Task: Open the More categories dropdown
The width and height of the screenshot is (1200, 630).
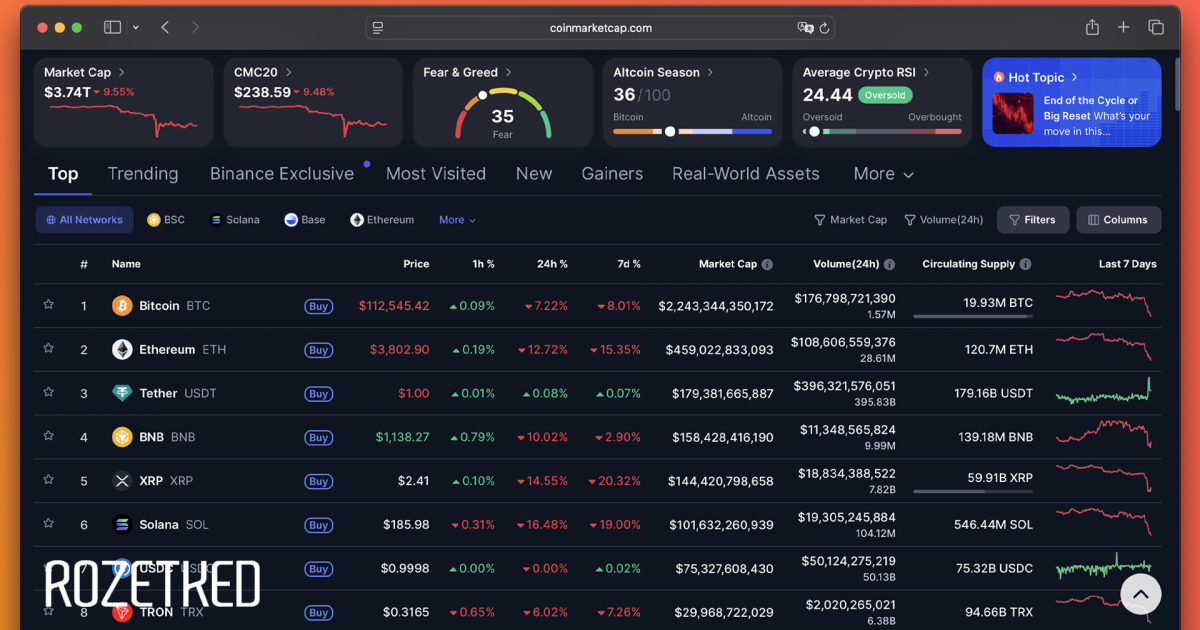Action: tap(883, 174)
